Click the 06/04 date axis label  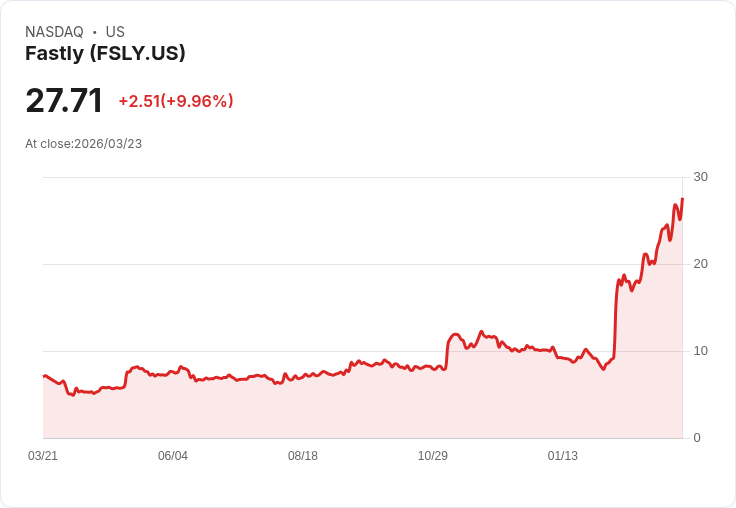(x=173, y=456)
